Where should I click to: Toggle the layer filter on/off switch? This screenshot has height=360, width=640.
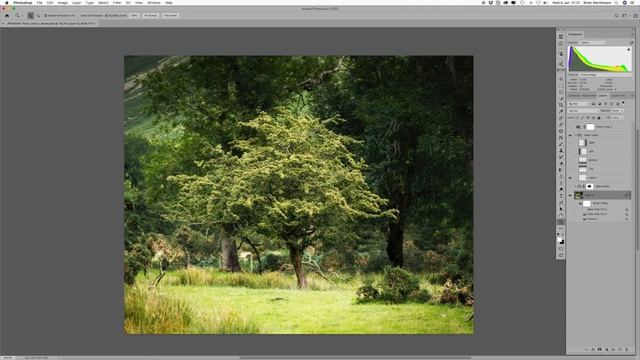[x=623, y=103]
